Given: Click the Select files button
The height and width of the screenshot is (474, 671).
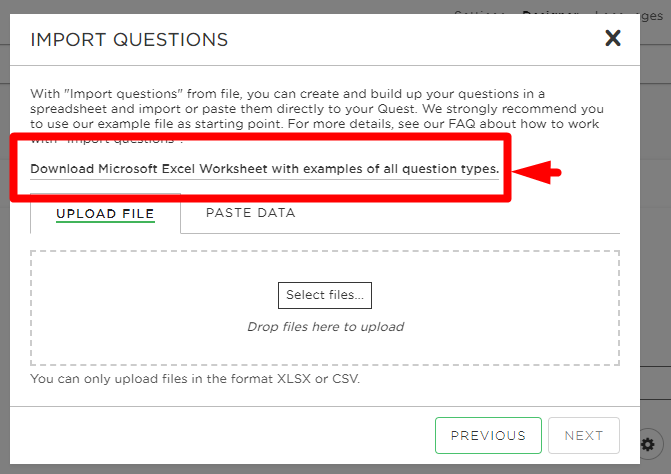Looking at the screenshot, I should [325, 295].
